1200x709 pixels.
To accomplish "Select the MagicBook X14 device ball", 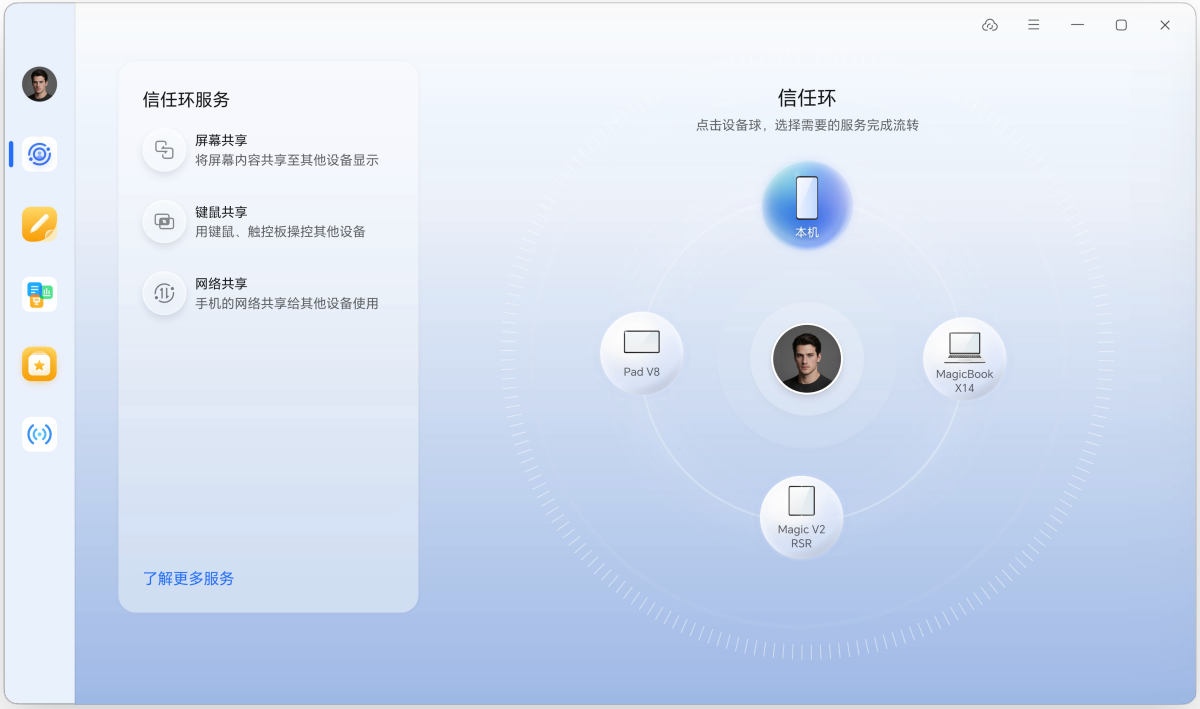I will tap(964, 359).
